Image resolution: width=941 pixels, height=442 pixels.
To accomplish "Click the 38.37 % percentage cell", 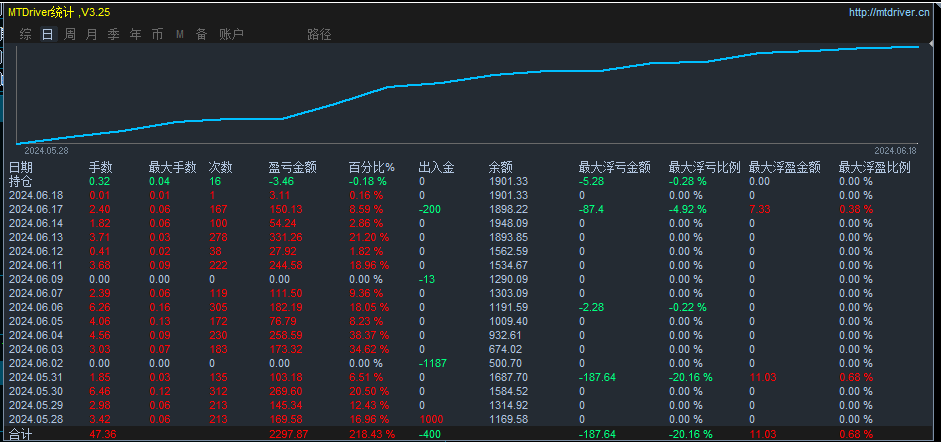I will pos(369,335).
